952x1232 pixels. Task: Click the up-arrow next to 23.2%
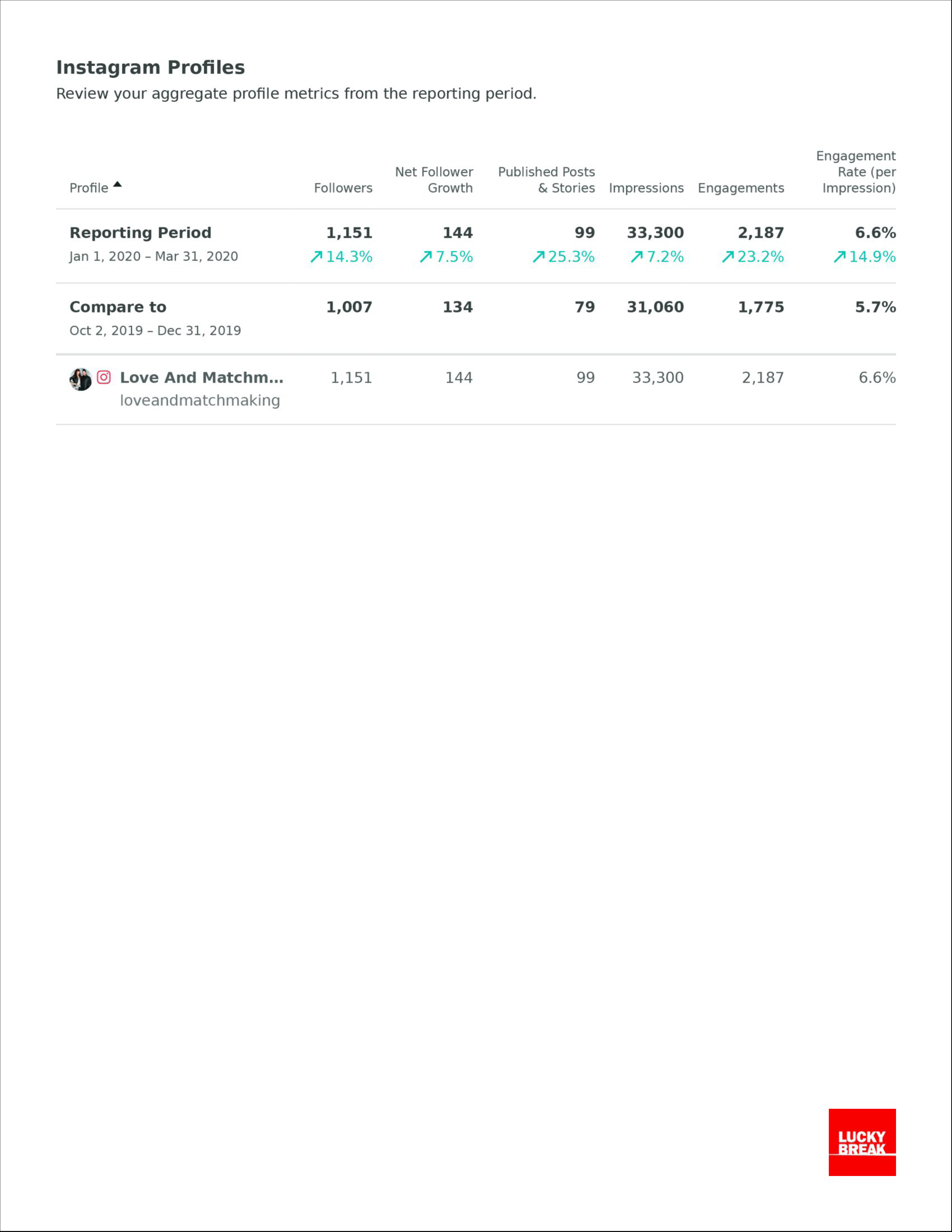(728, 257)
